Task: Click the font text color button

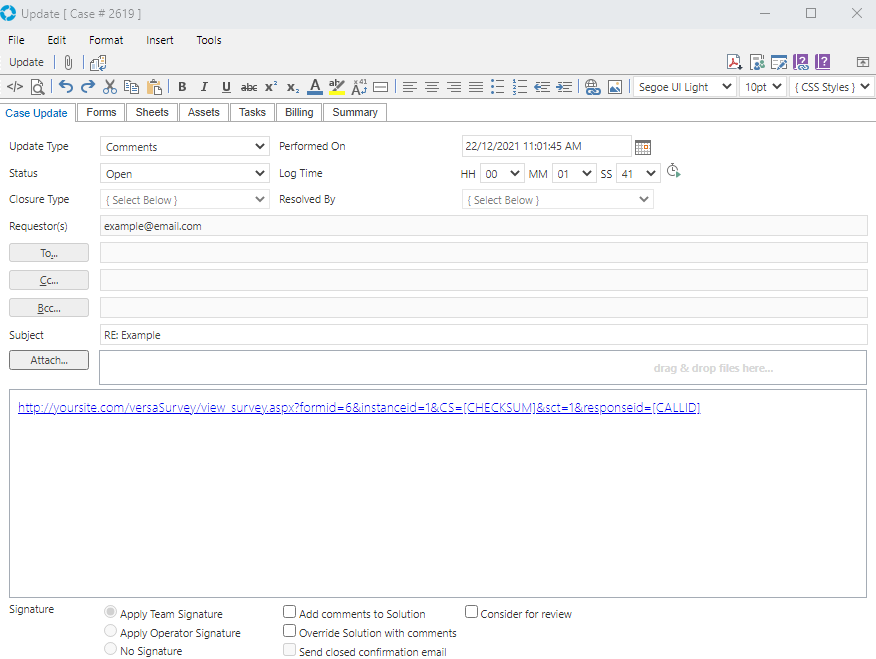Action: 315,87
